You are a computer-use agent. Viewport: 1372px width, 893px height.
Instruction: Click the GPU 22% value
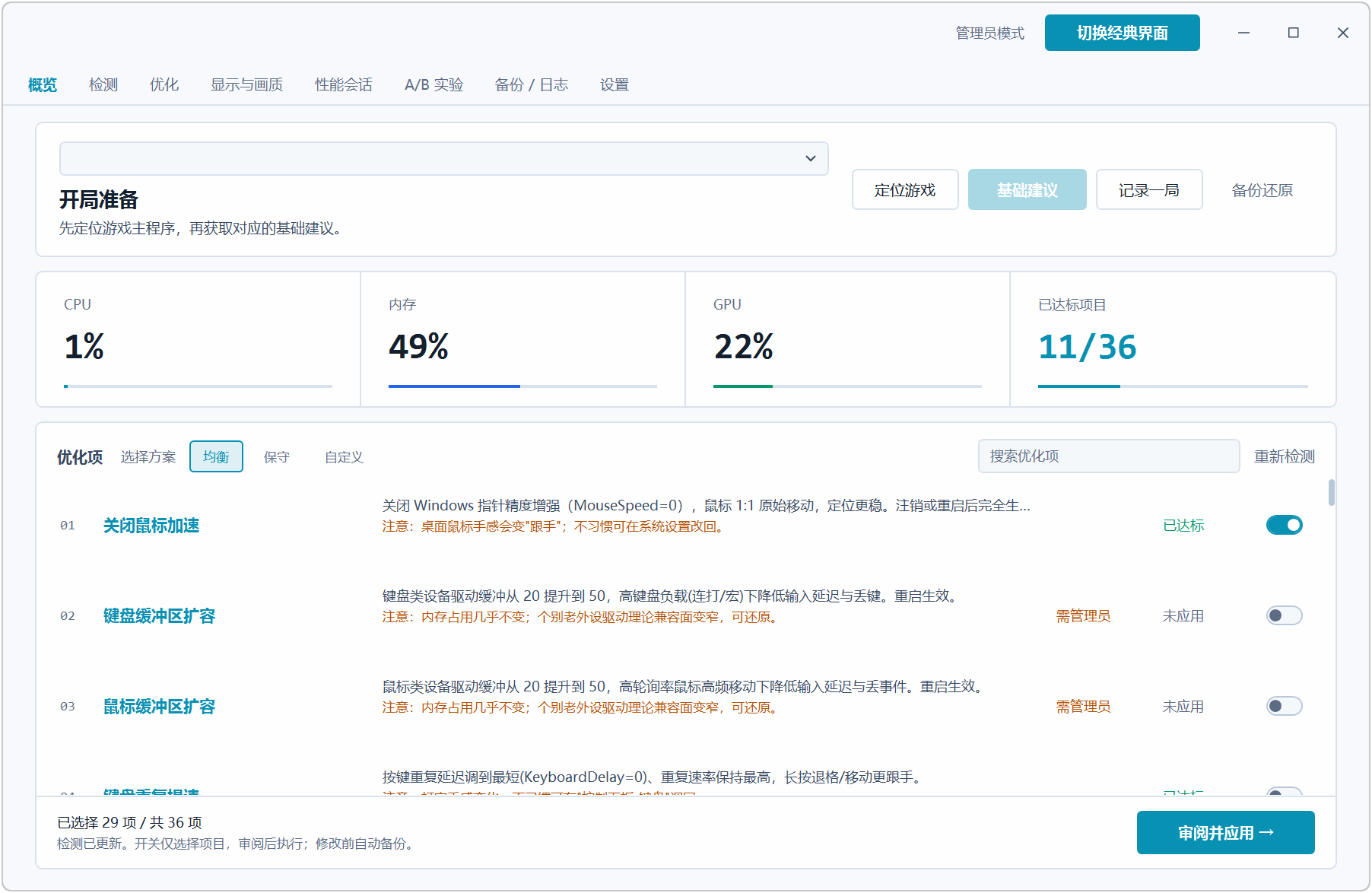[x=743, y=346]
